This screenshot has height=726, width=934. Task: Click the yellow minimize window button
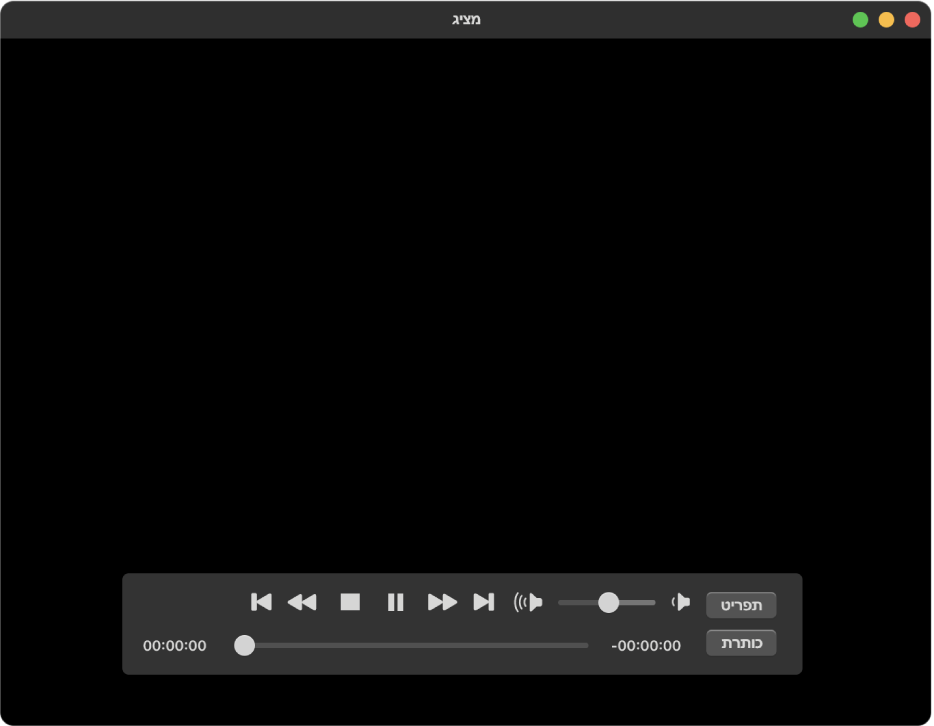pos(886,20)
